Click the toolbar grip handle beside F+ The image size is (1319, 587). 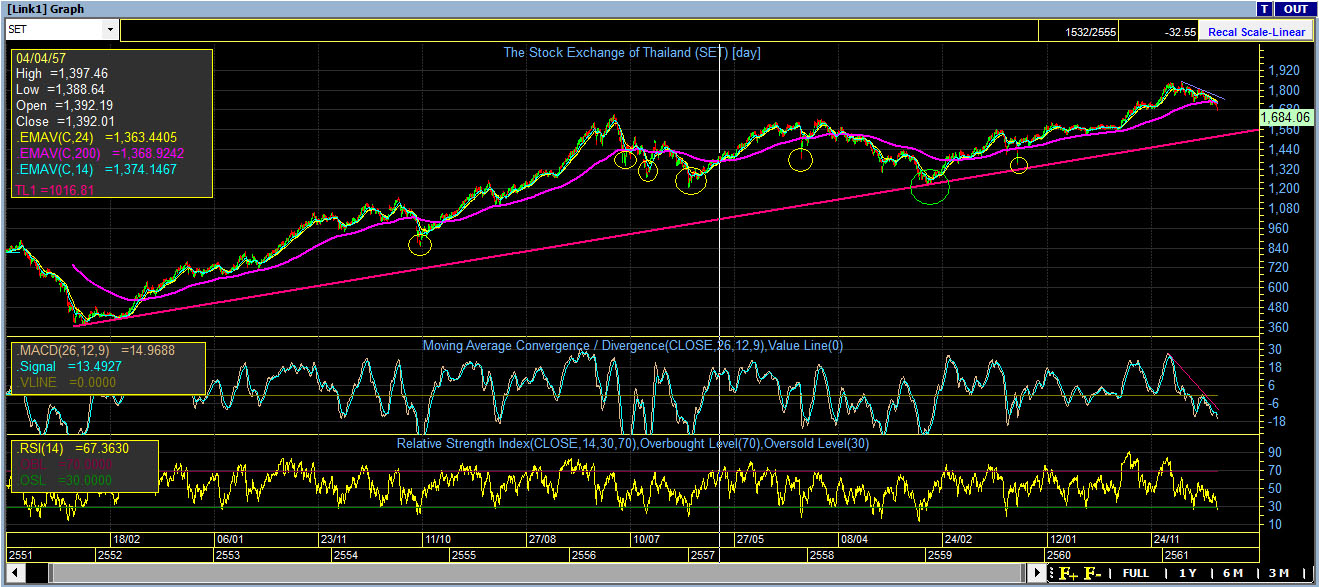[x=1052, y=573]
